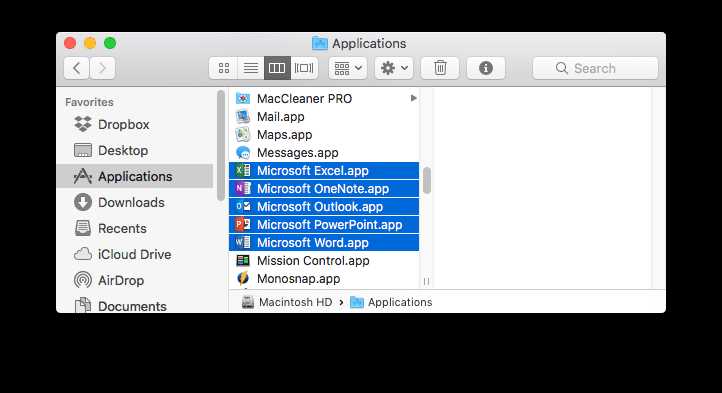Click the Downloads arrow icon
The height and width of the screenshot is (393, 722).
(83, 202)
